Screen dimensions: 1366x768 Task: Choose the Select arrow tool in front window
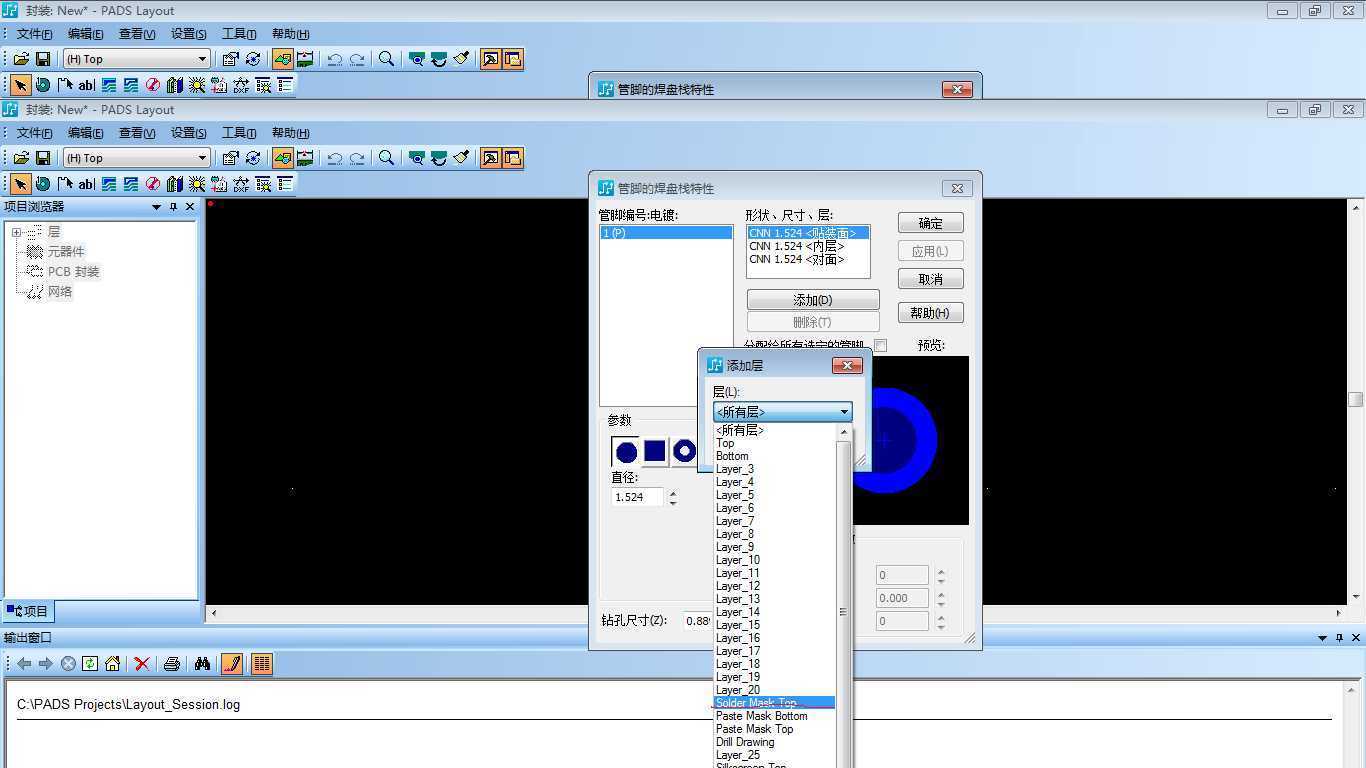[20, 184]
